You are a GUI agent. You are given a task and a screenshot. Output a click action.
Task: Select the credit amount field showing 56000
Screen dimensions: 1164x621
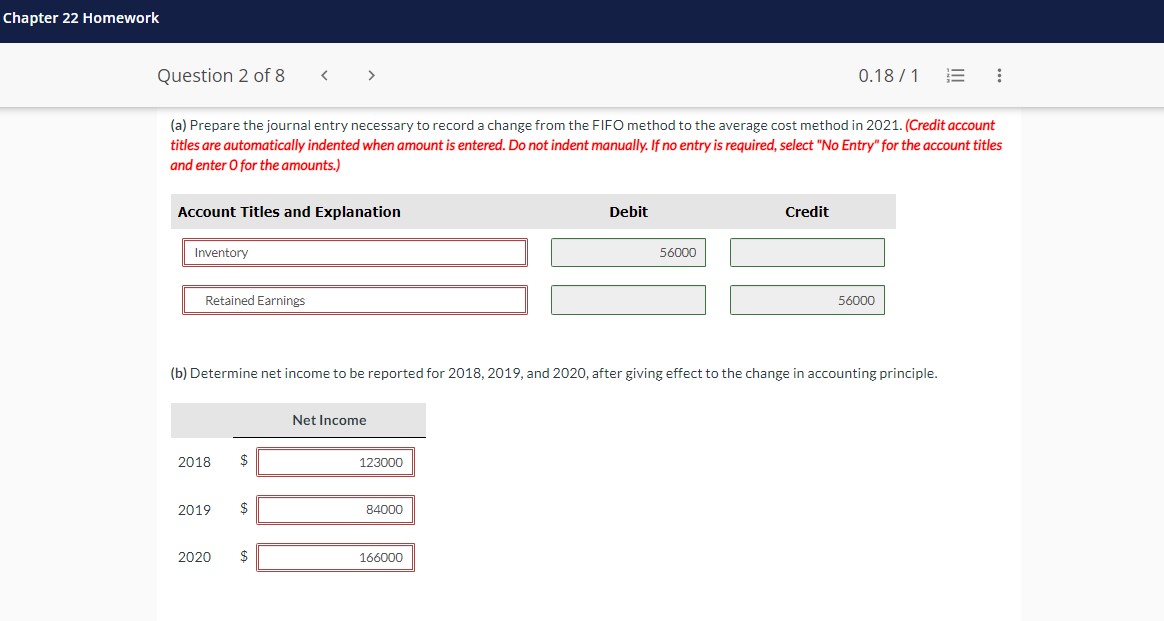806,299
